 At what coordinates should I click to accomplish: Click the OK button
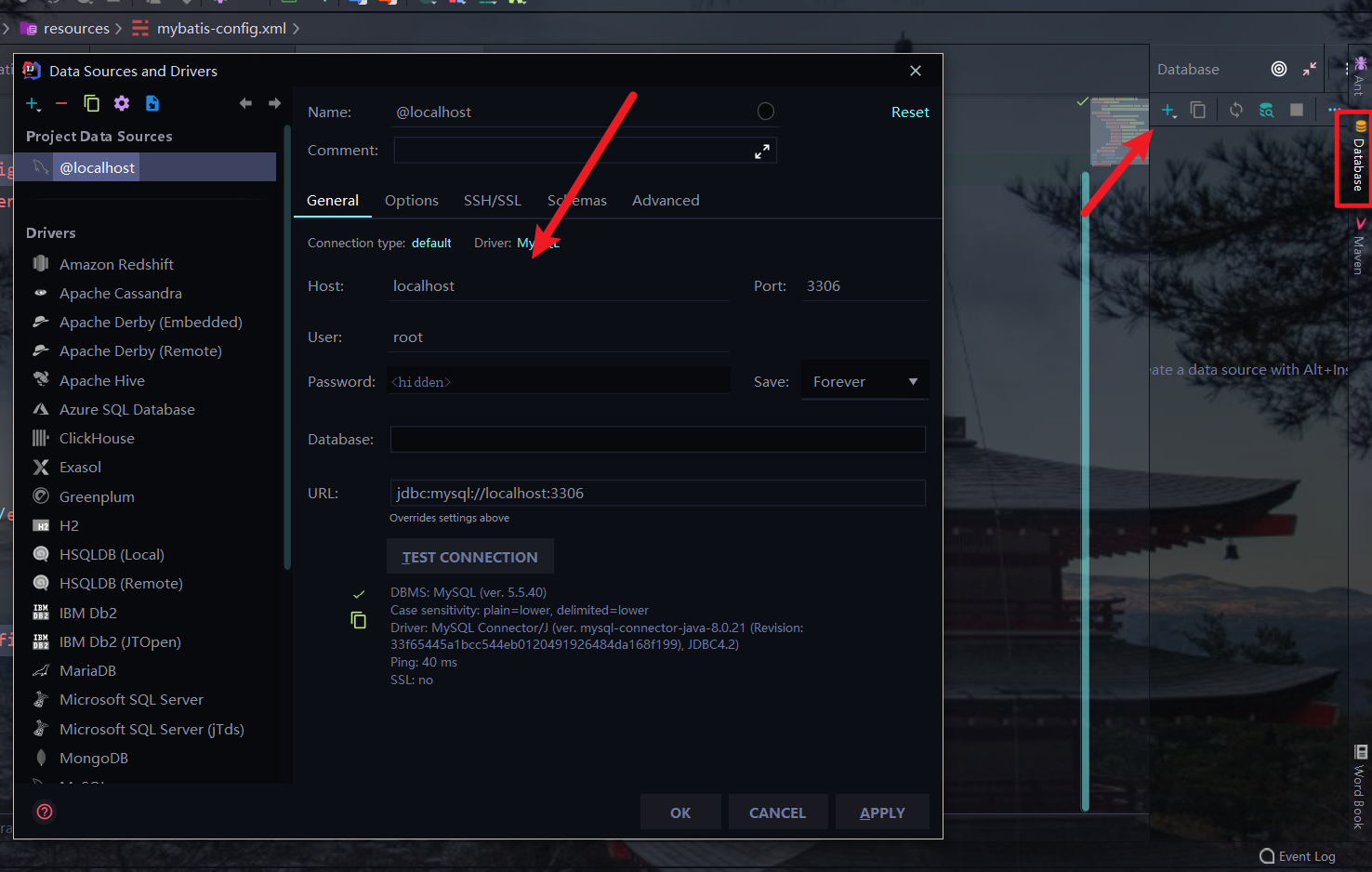click(x=680, y=813)
